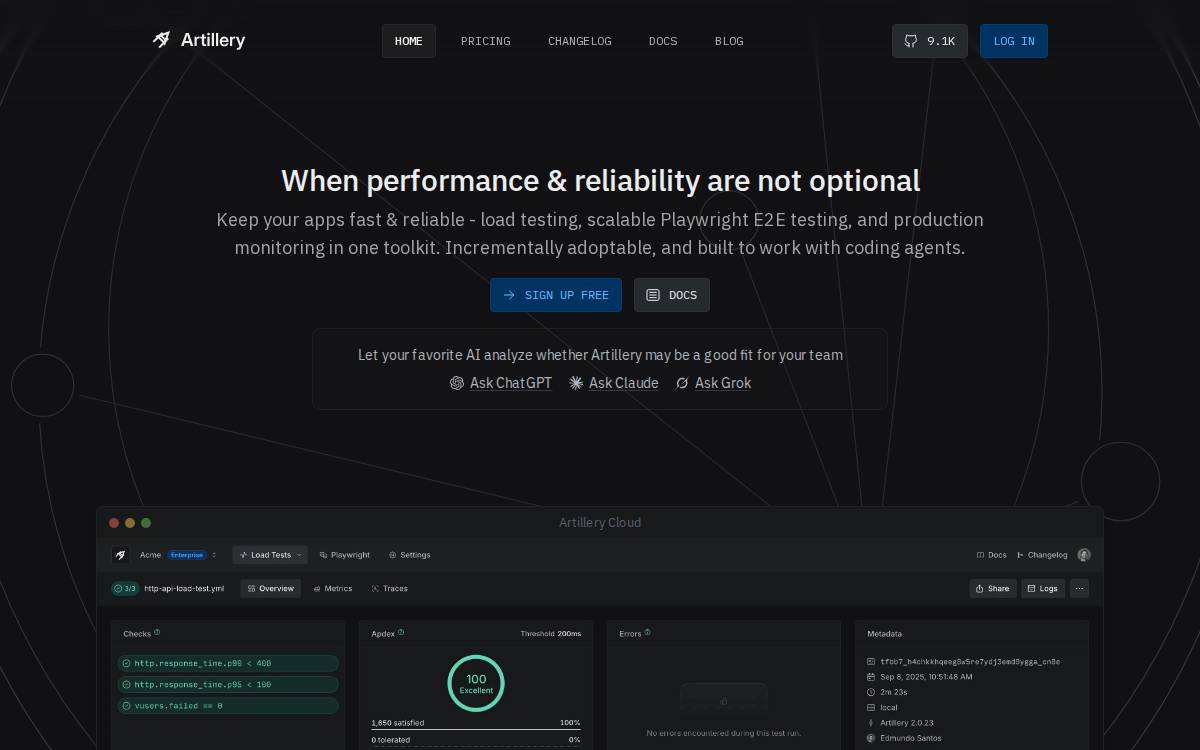Click the Artillery 2.0.23 version entry
The image size is (1200, 750).
coord(907,723)
